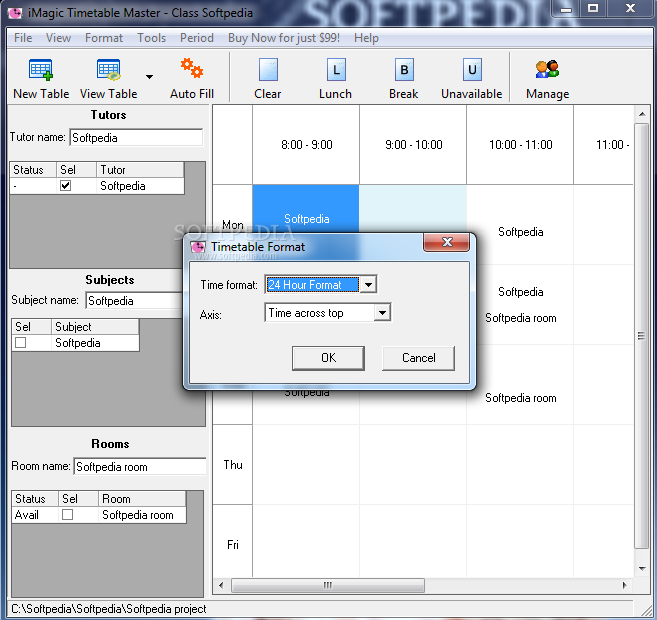
Task: Open Buy Now for just $99! menu
Action: coord(284,38)
